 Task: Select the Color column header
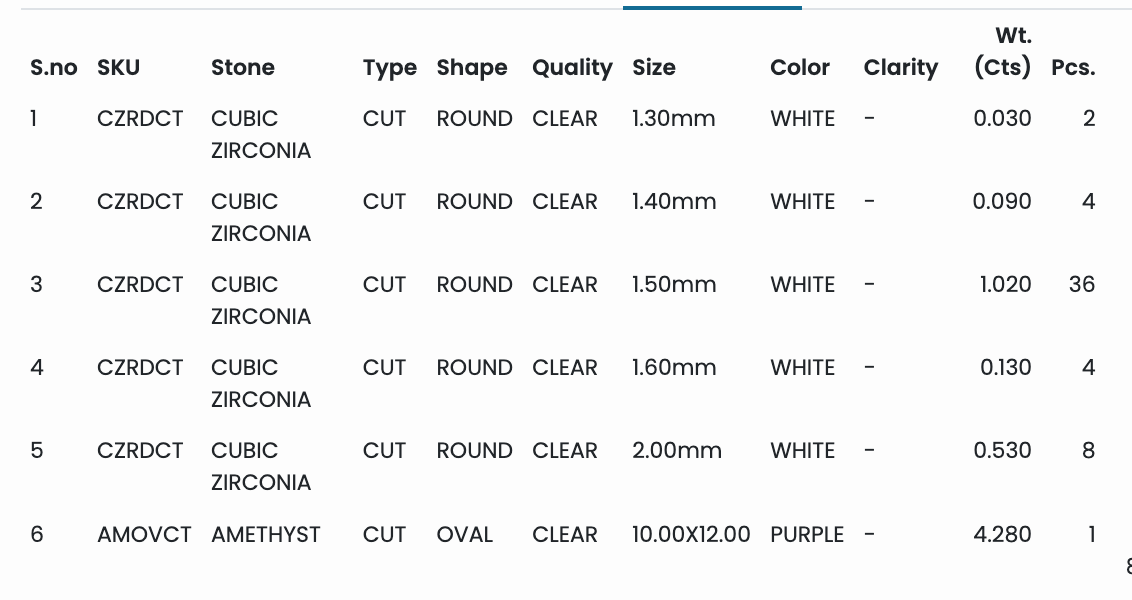click(800, 68)
